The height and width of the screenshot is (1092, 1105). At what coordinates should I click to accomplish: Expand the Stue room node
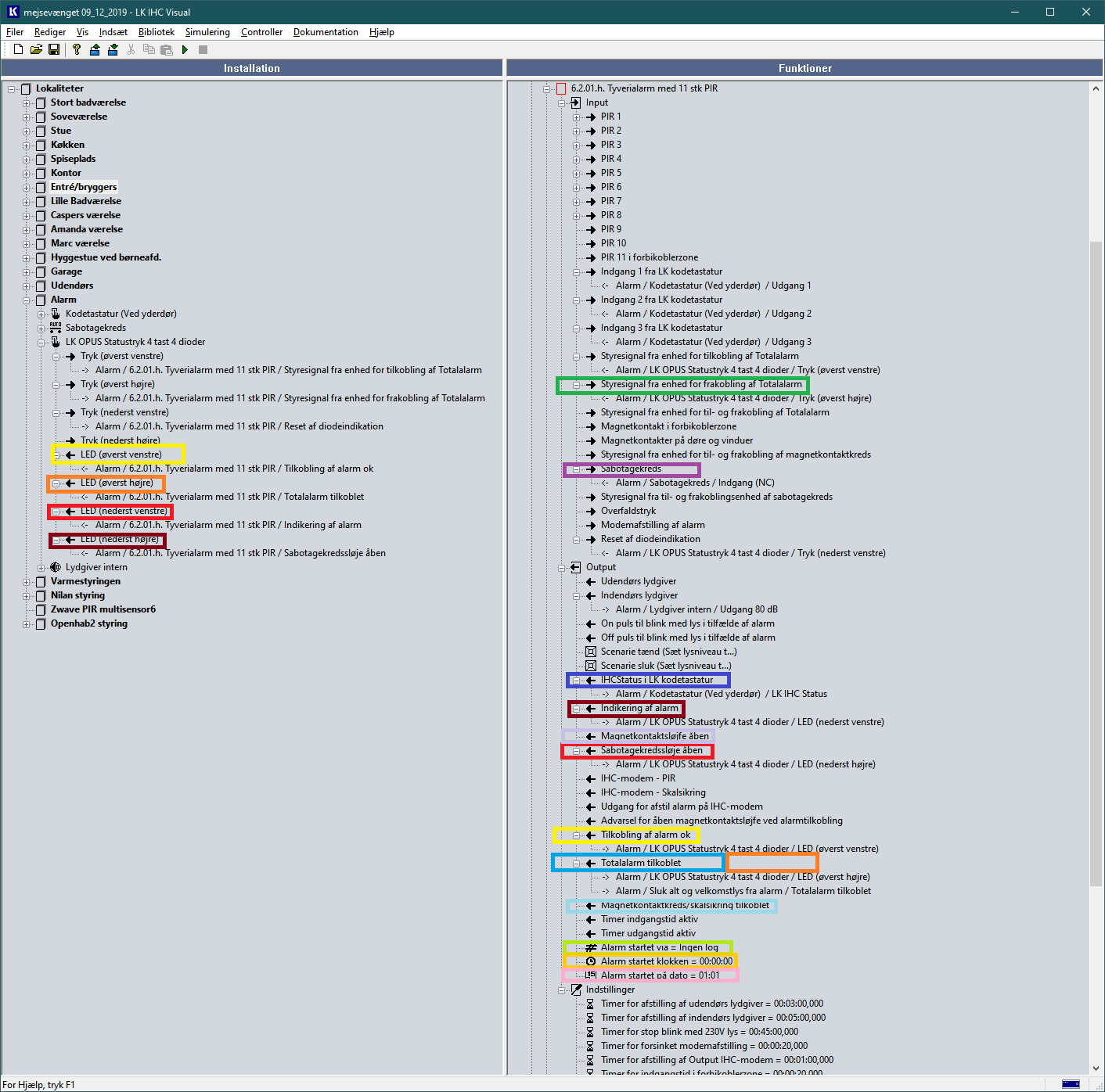coord(27,131)
